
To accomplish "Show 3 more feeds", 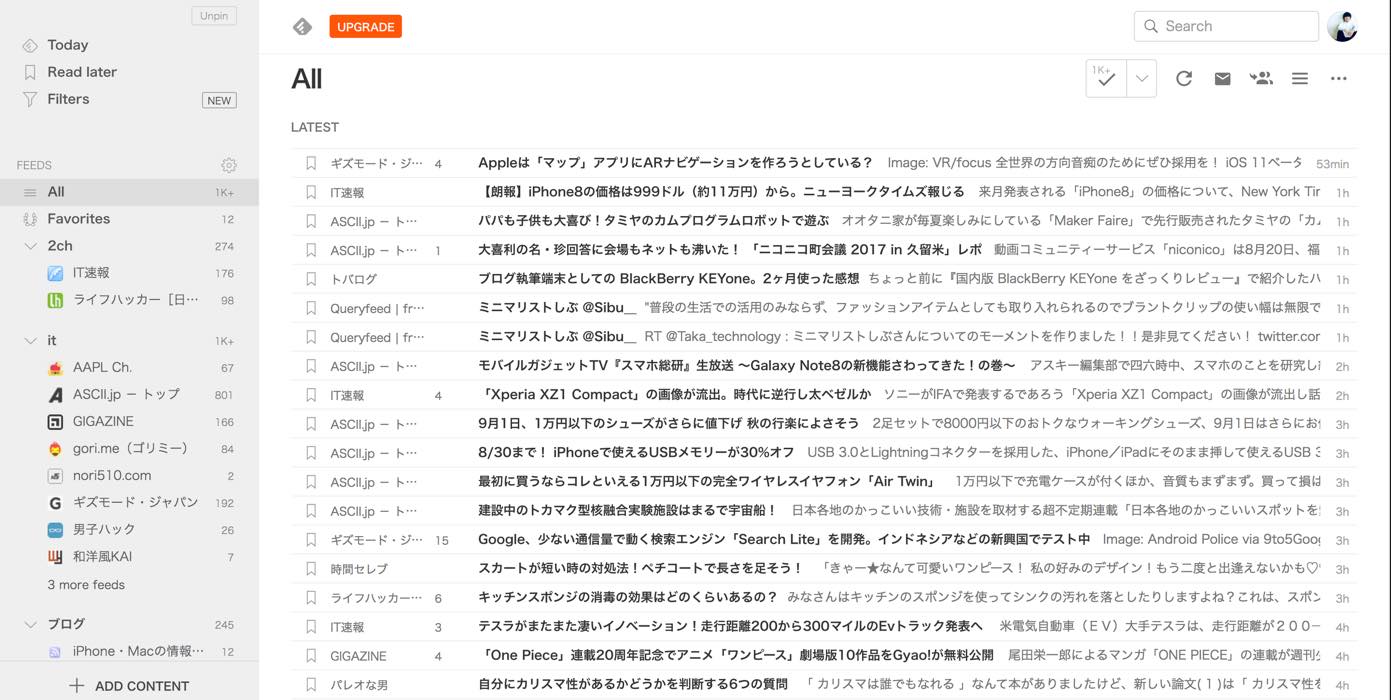I will [86, 585].
